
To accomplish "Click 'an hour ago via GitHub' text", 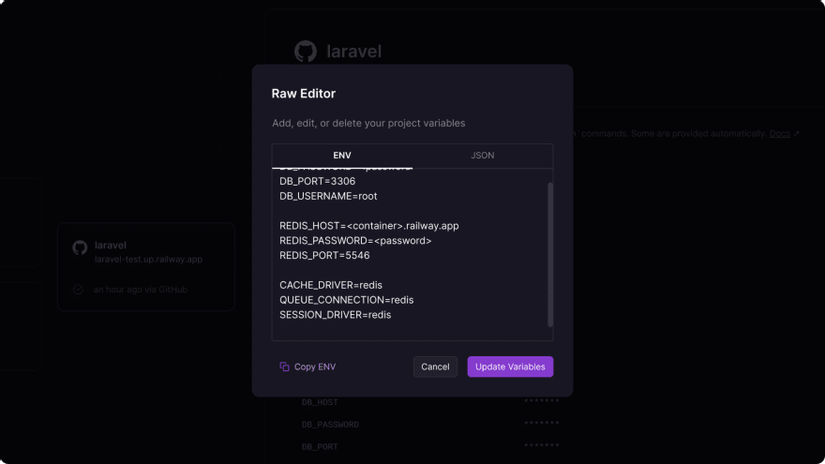I will point(140,289).
